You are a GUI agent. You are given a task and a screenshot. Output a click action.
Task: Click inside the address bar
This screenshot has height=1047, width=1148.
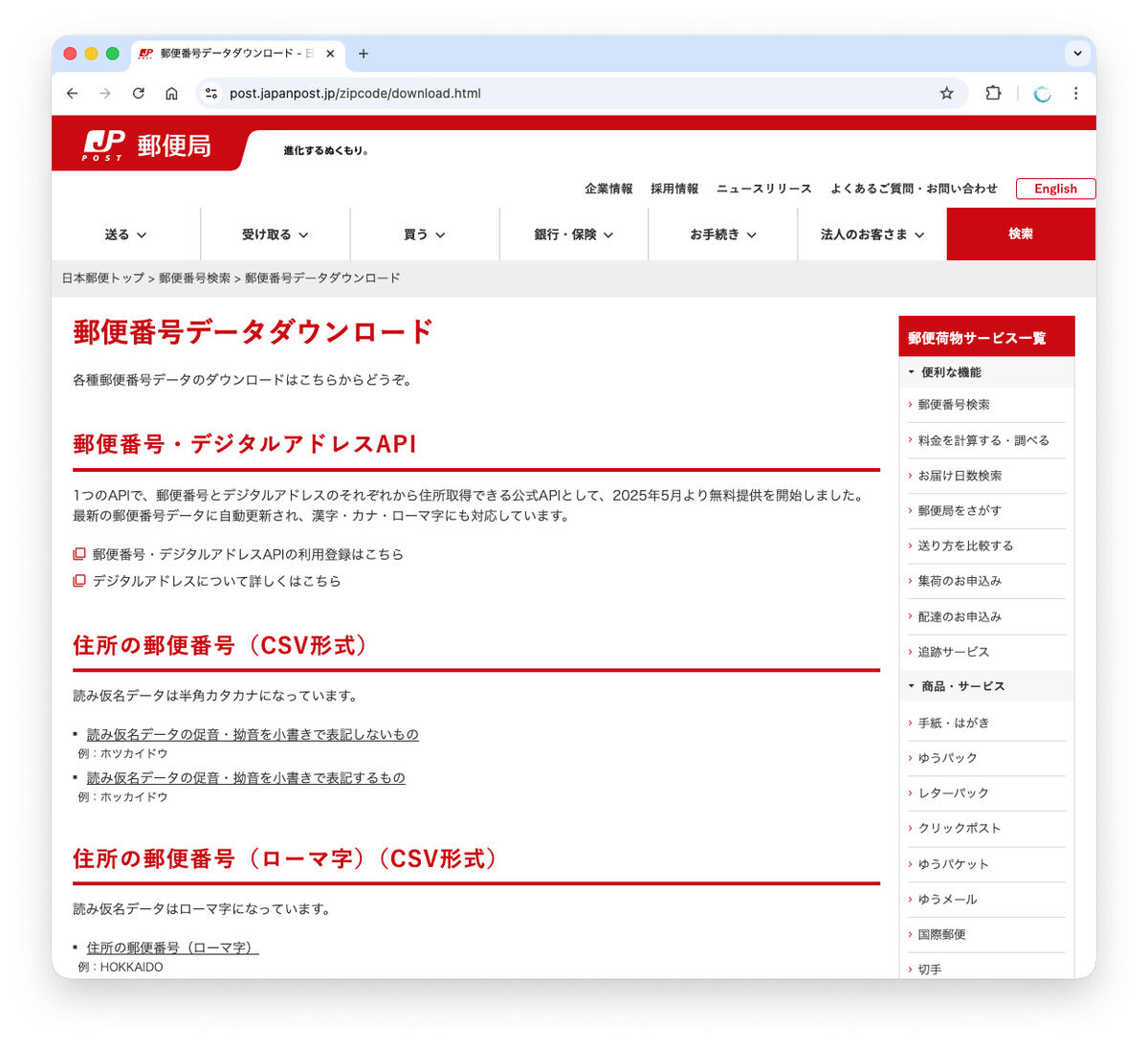(478, 93)
